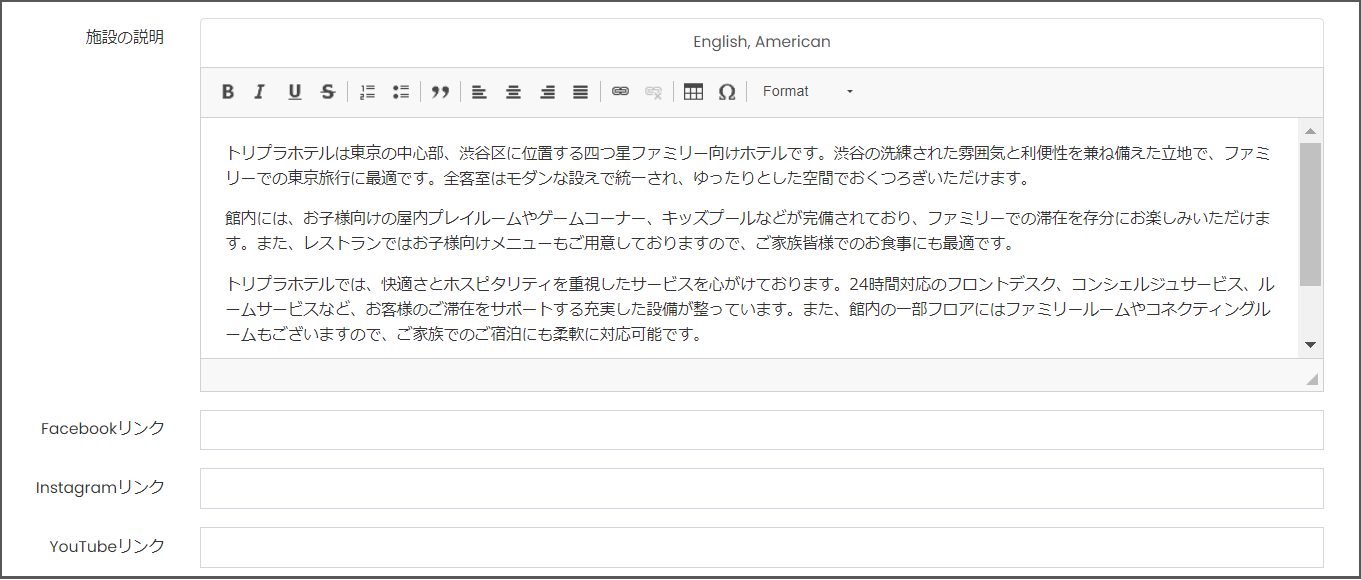Open the special character omega picker

click(x=727, y=92)
